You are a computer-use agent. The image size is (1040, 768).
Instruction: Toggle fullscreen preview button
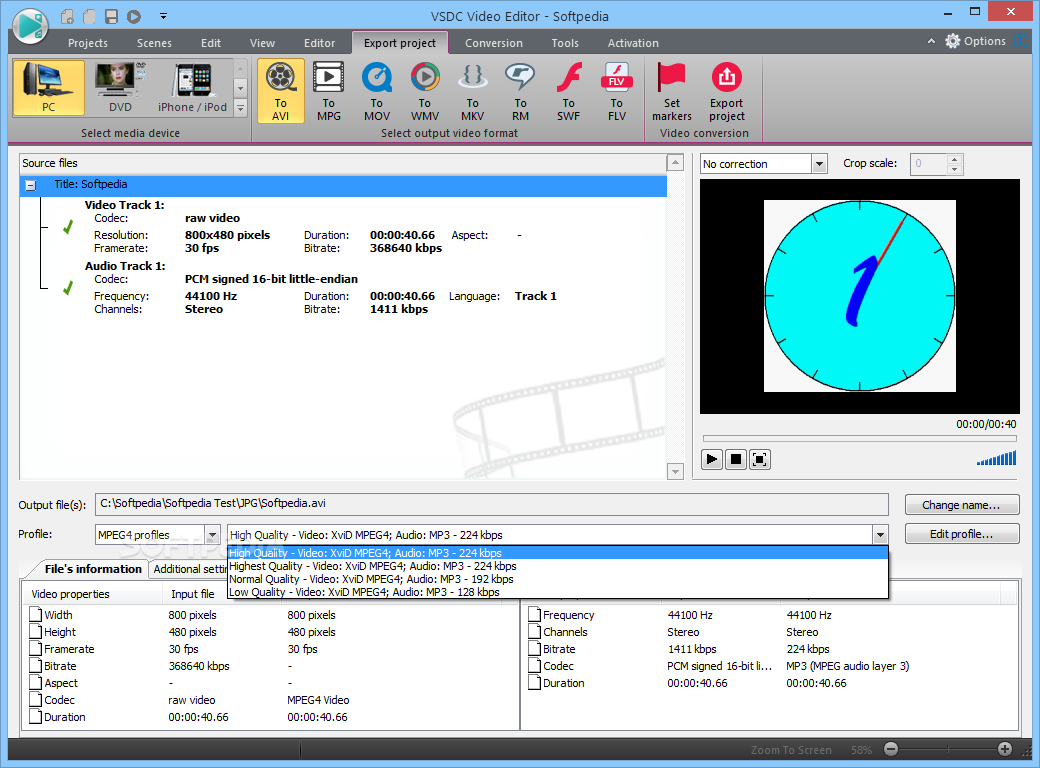[759, 459]
